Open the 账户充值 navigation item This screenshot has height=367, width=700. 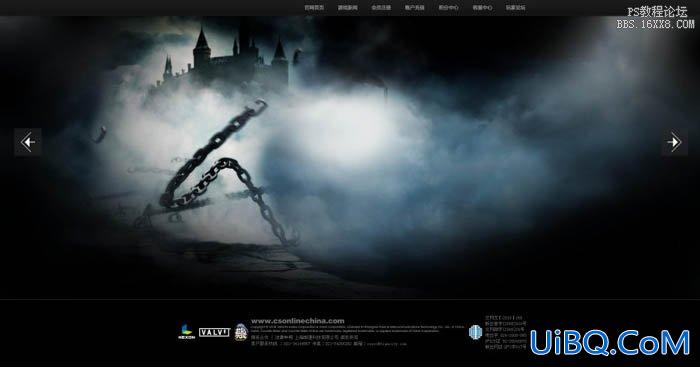[x=415, y=8]
